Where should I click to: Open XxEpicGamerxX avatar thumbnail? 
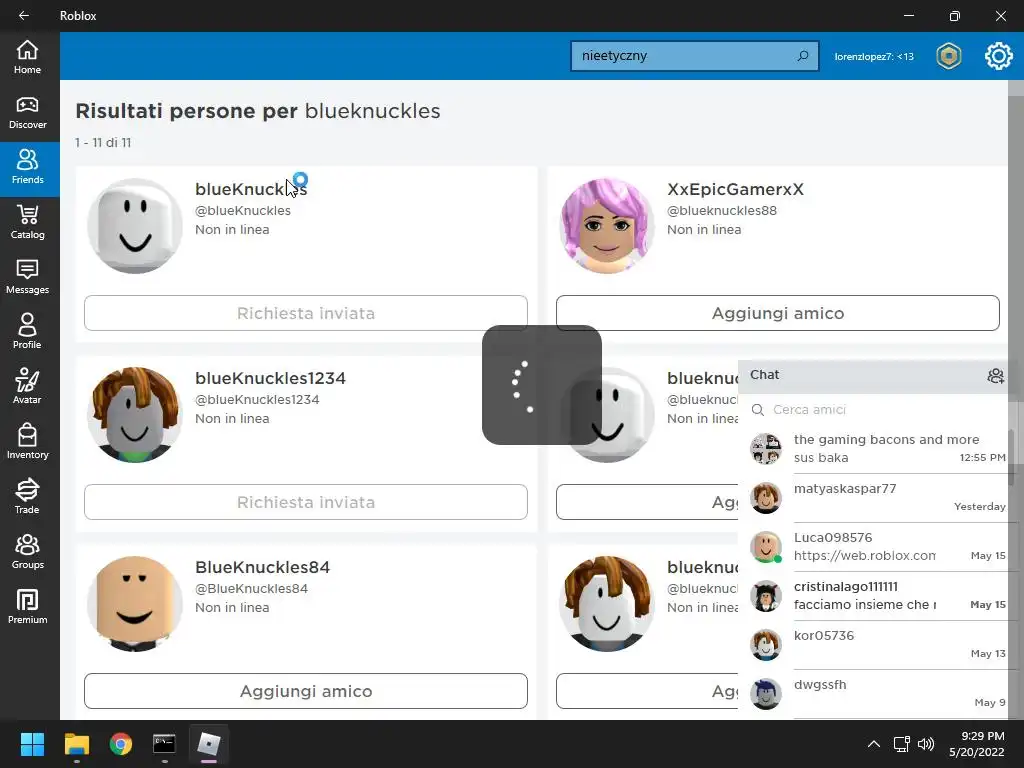(607, 226)
